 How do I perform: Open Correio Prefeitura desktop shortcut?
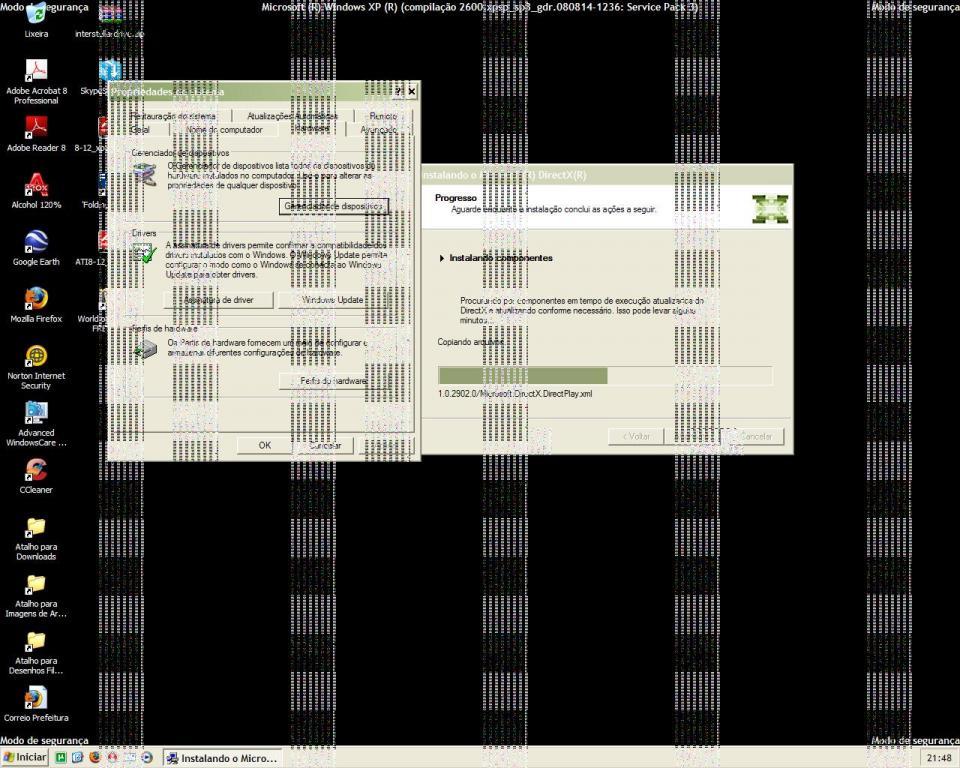[x=36, y=703]
